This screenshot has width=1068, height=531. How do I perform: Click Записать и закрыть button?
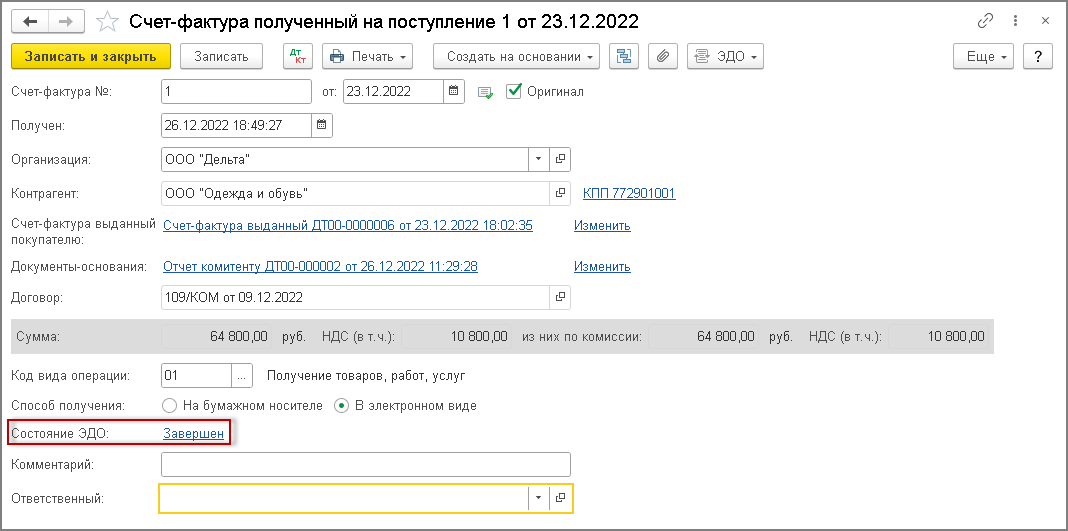(91, 57)
